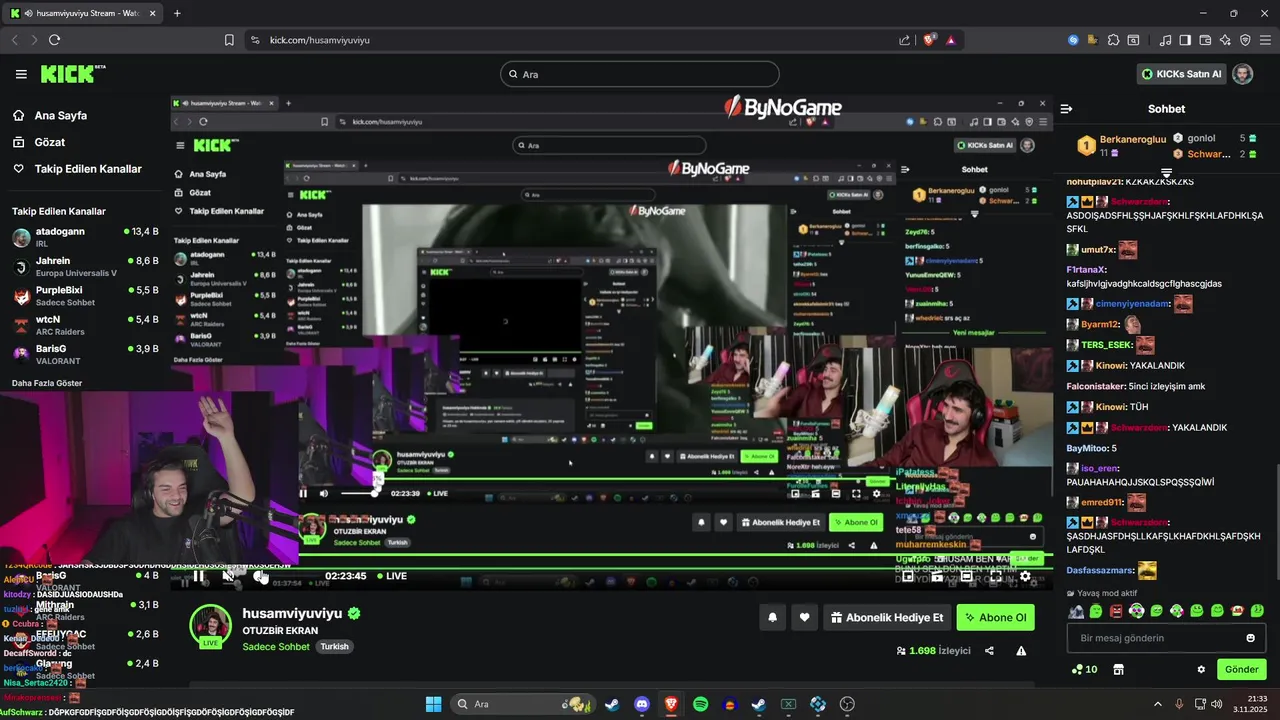Viewport: 1280px width, 720px height.
Task: Open the Sadece Sohbet category link
Action: [x=276, y=647]
